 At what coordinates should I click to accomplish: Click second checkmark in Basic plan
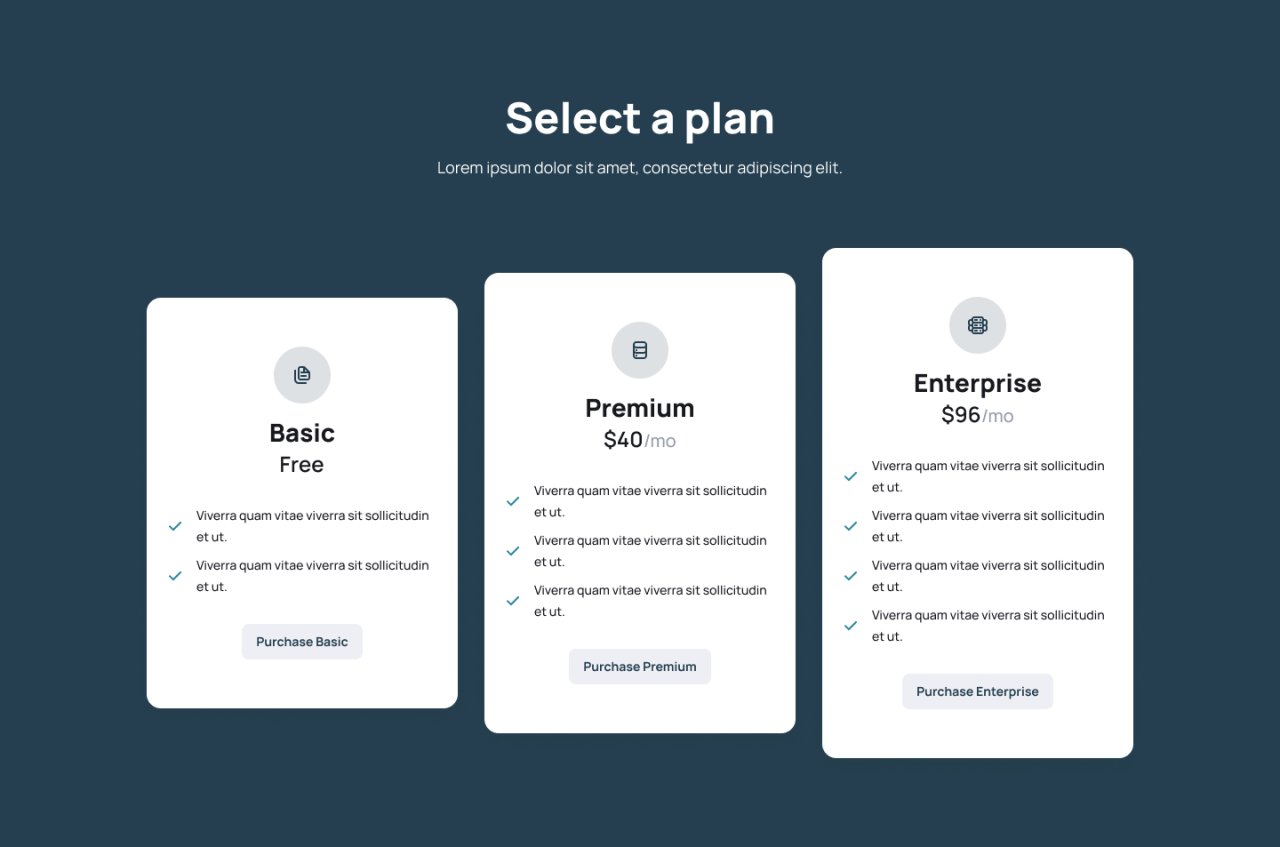175,576
